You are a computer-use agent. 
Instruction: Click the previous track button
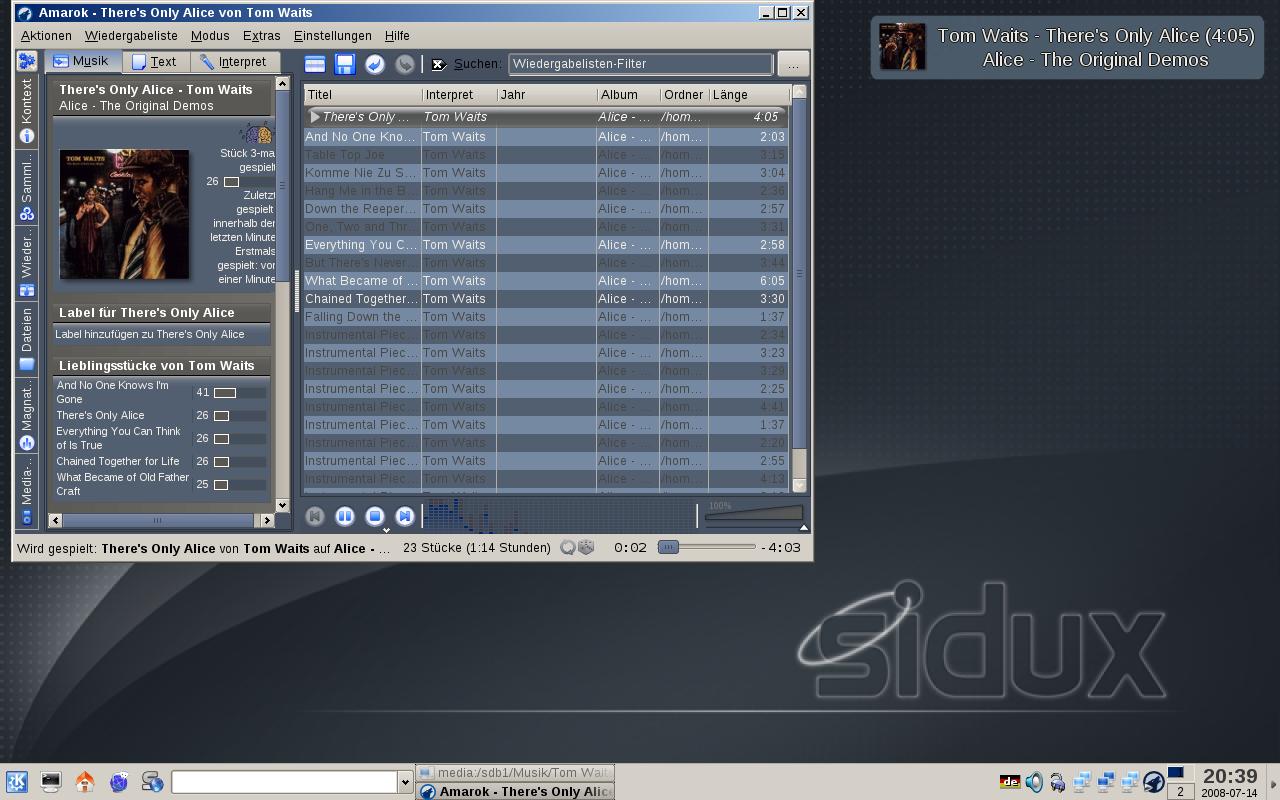point(315,516)
